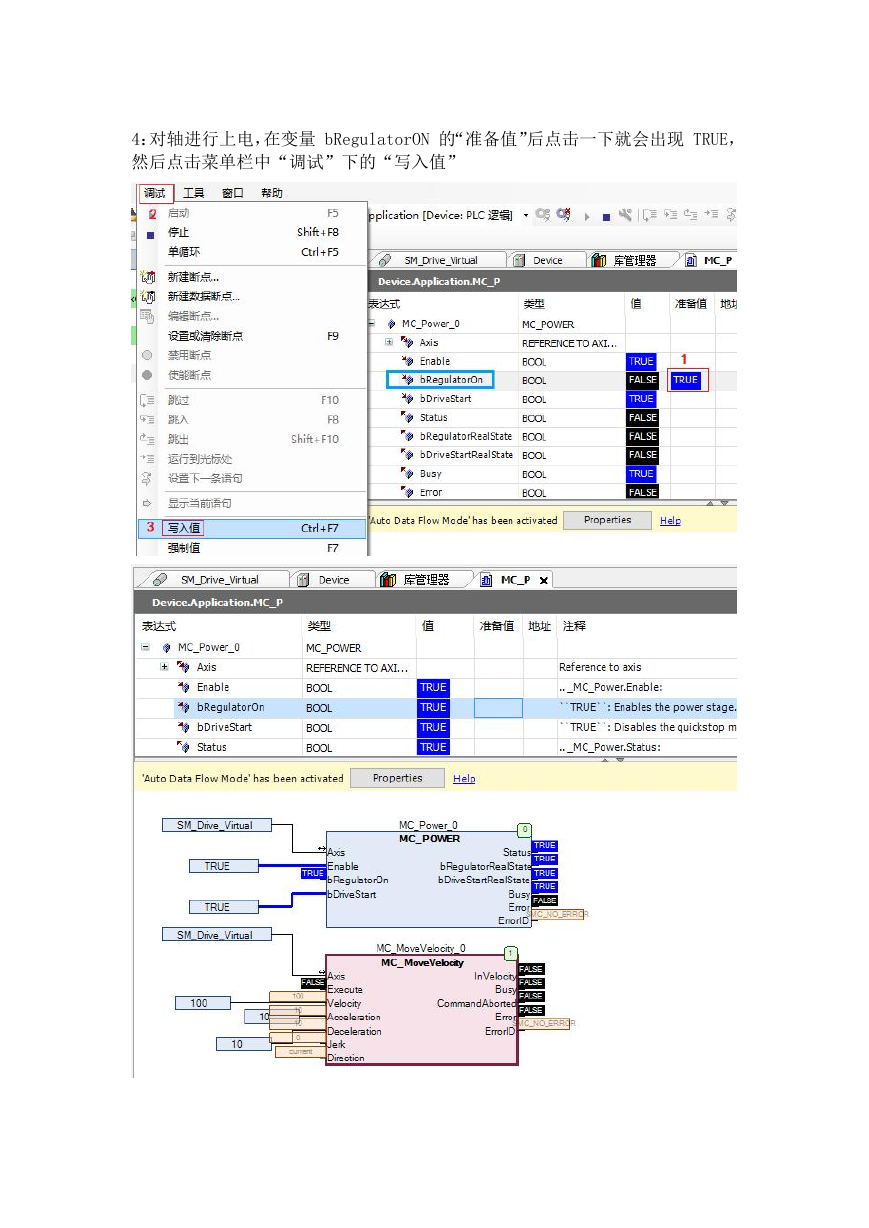Click the Deceleration input pin label
Image resolution: width=869 pixels, height=1228 pixels.
[354, 1031]
